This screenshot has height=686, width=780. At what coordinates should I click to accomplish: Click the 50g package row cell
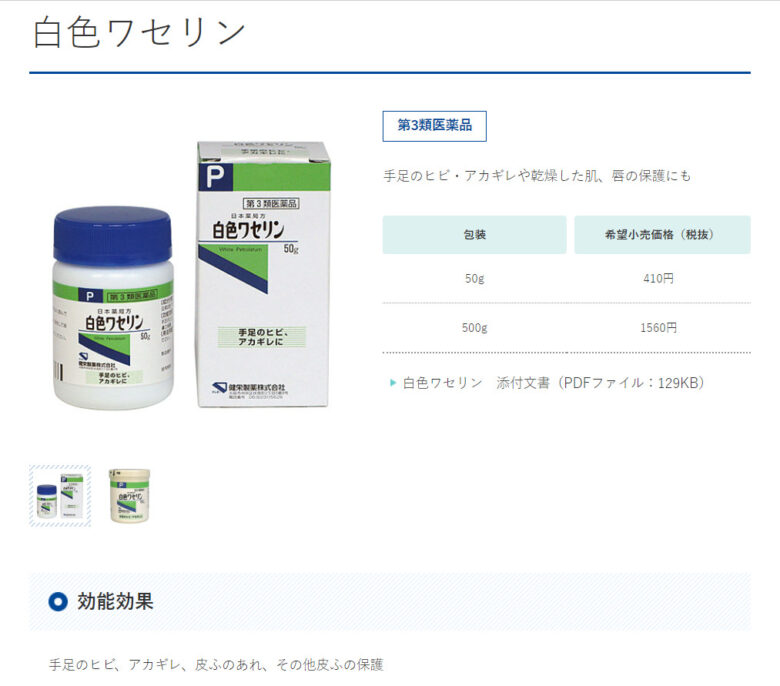coord(474,279)
